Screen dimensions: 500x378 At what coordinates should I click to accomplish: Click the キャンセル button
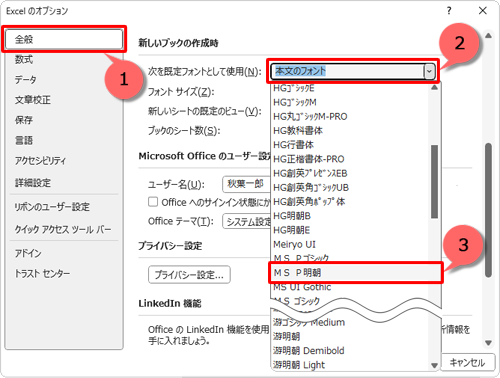pos(468,362)
